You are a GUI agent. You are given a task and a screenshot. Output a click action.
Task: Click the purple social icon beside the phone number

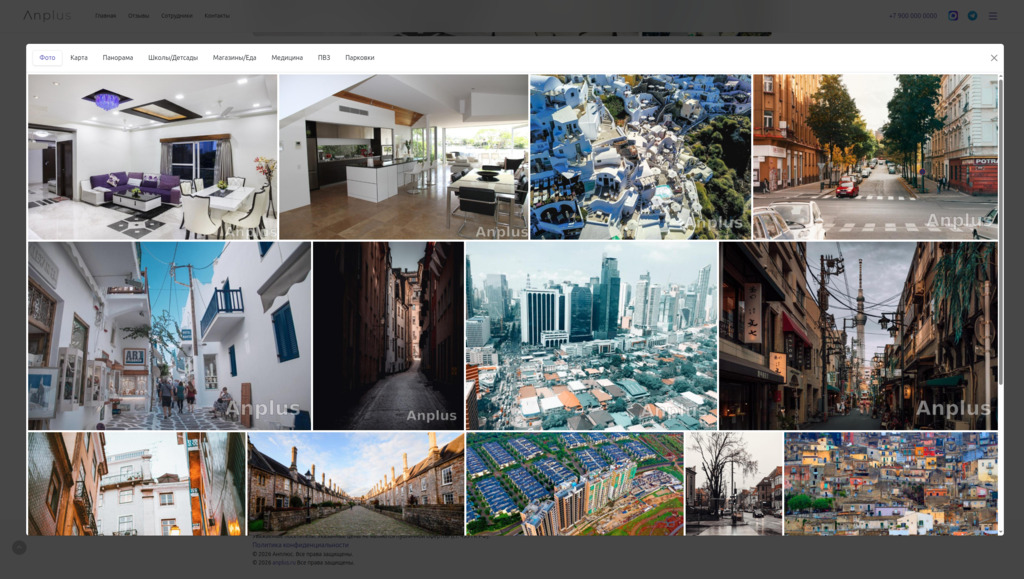(953, 16)
